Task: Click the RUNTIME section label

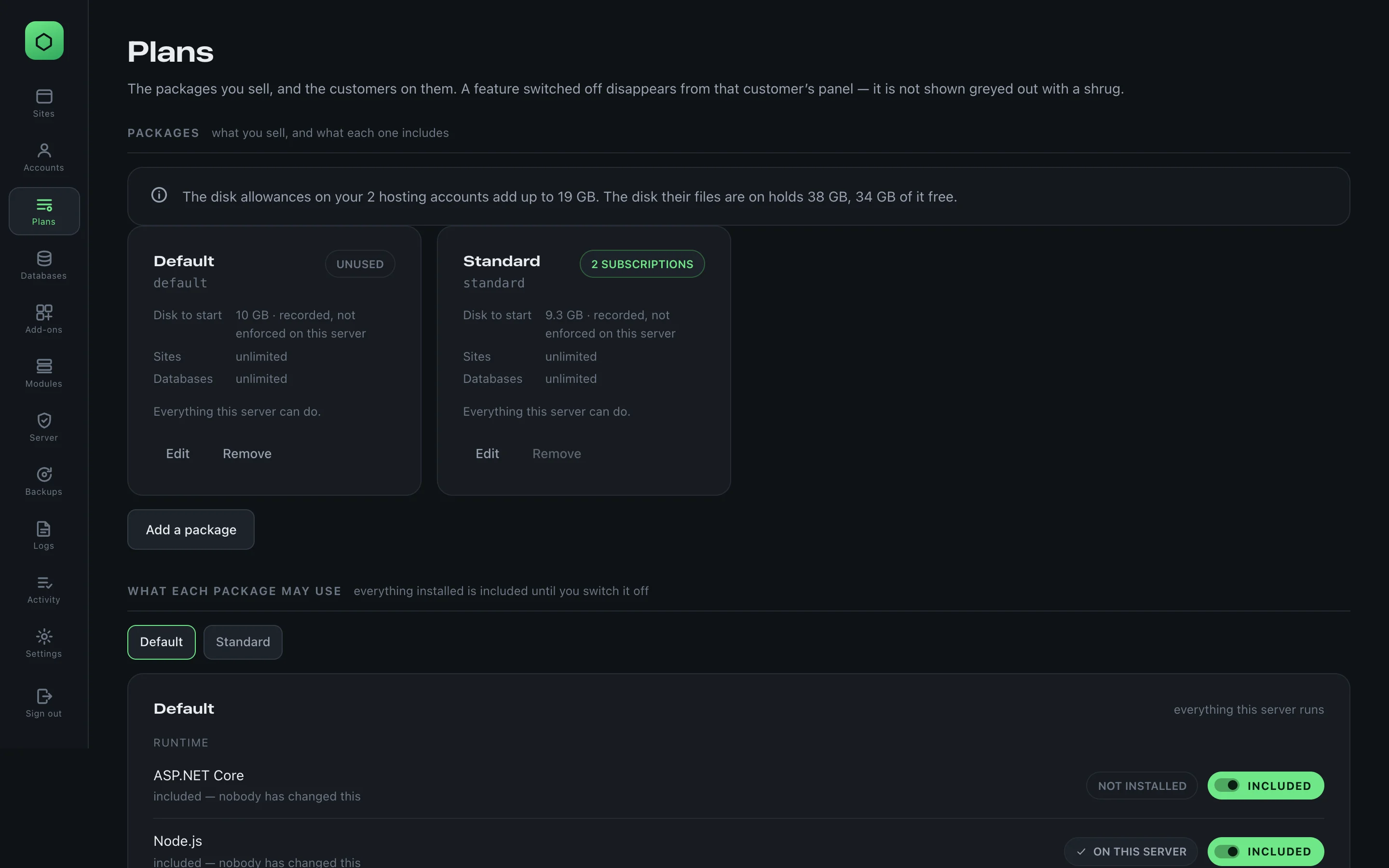Action: point(181,742)
